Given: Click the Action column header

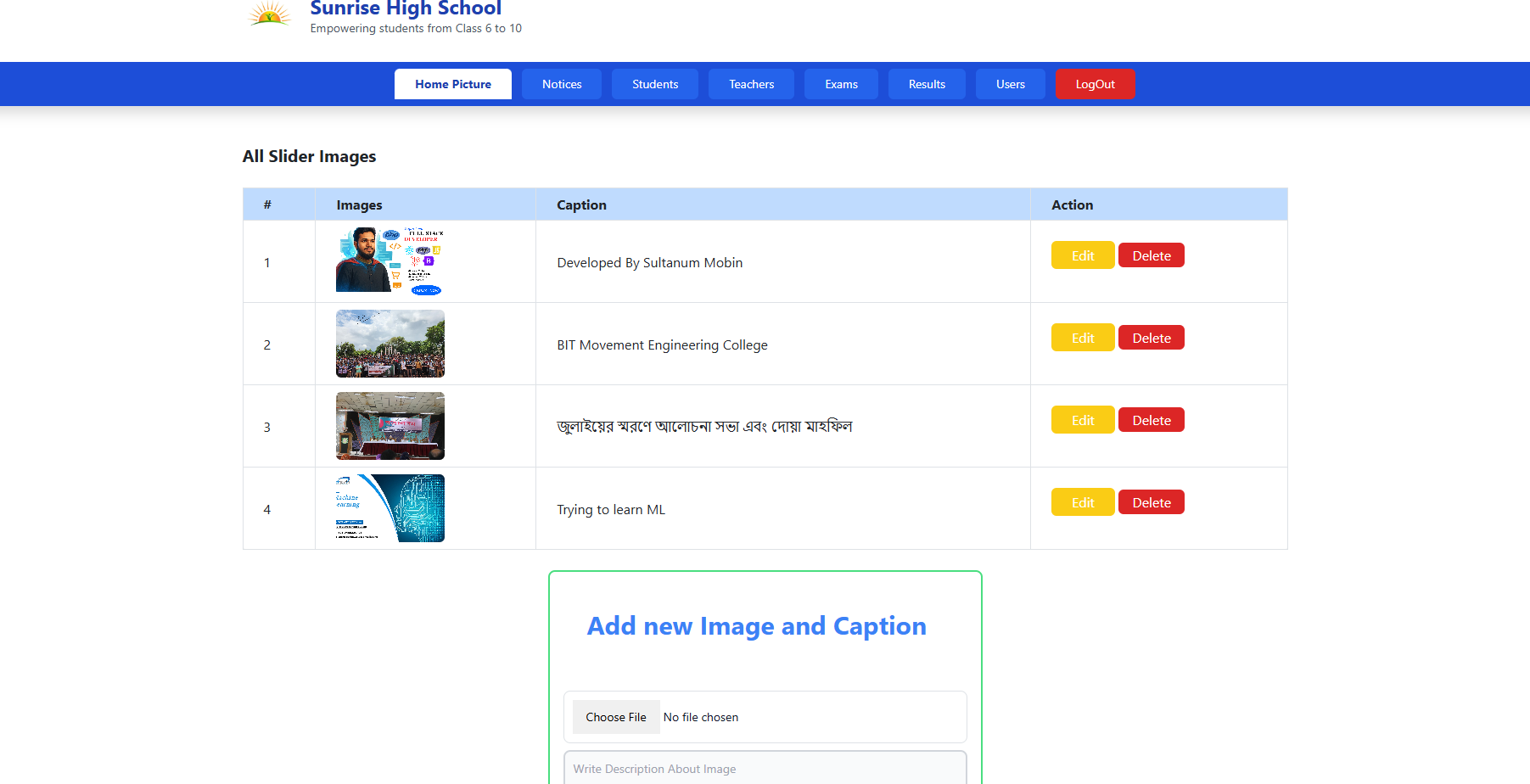Looking at the screenshot, I should click(1073, 205).
